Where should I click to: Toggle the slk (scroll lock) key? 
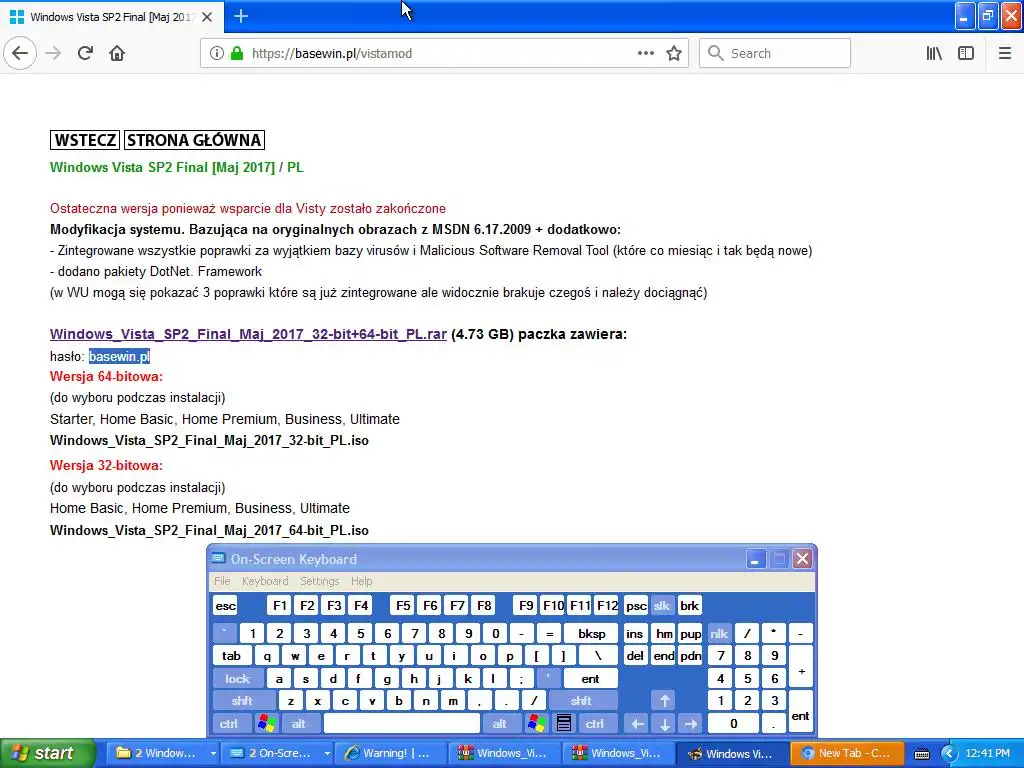coord(662,605)
